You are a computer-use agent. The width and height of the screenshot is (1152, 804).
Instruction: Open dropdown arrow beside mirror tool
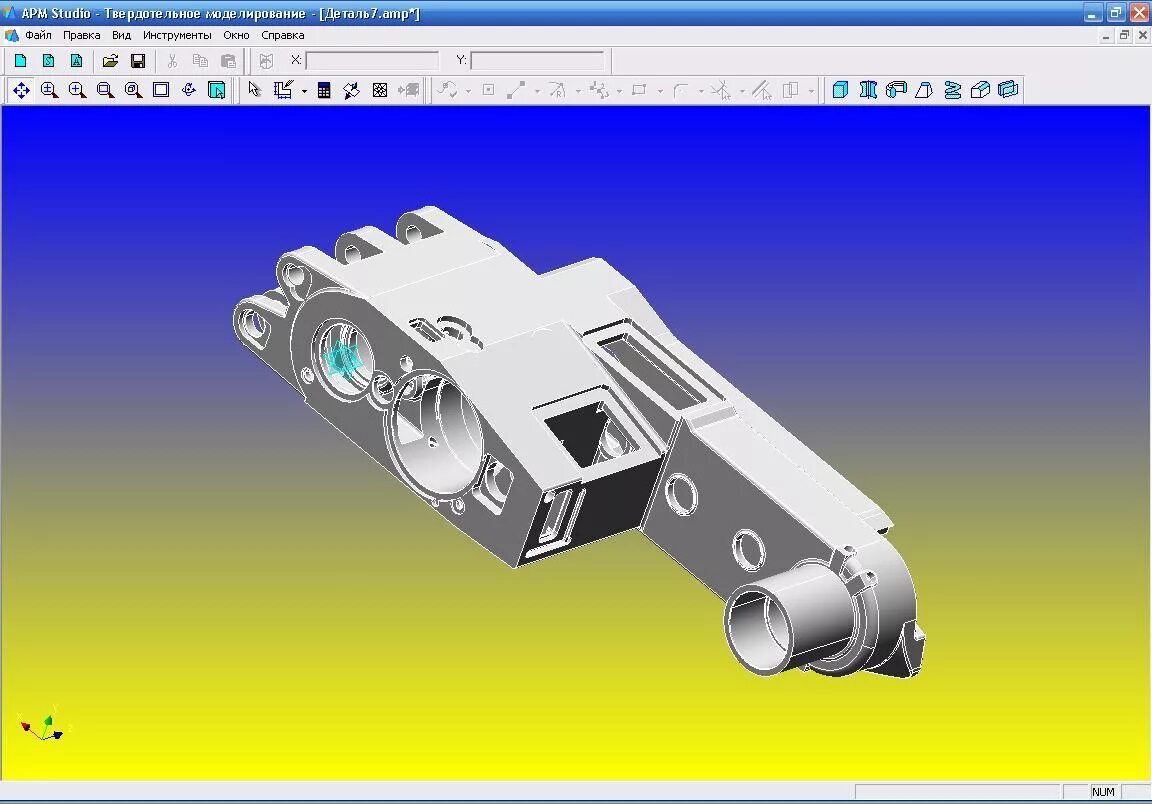click(811, 91)
